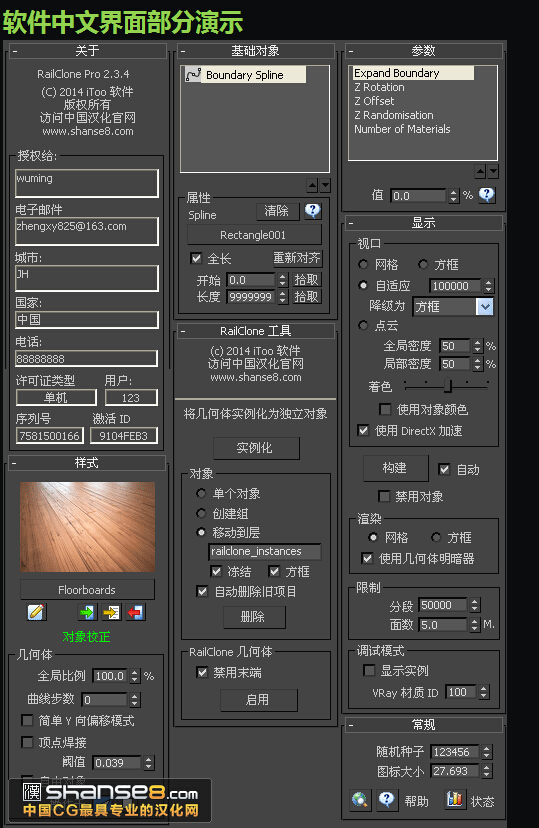Select the 网格 viewport radio button
The image size is (539, 828).
click(x=363, y=264)
